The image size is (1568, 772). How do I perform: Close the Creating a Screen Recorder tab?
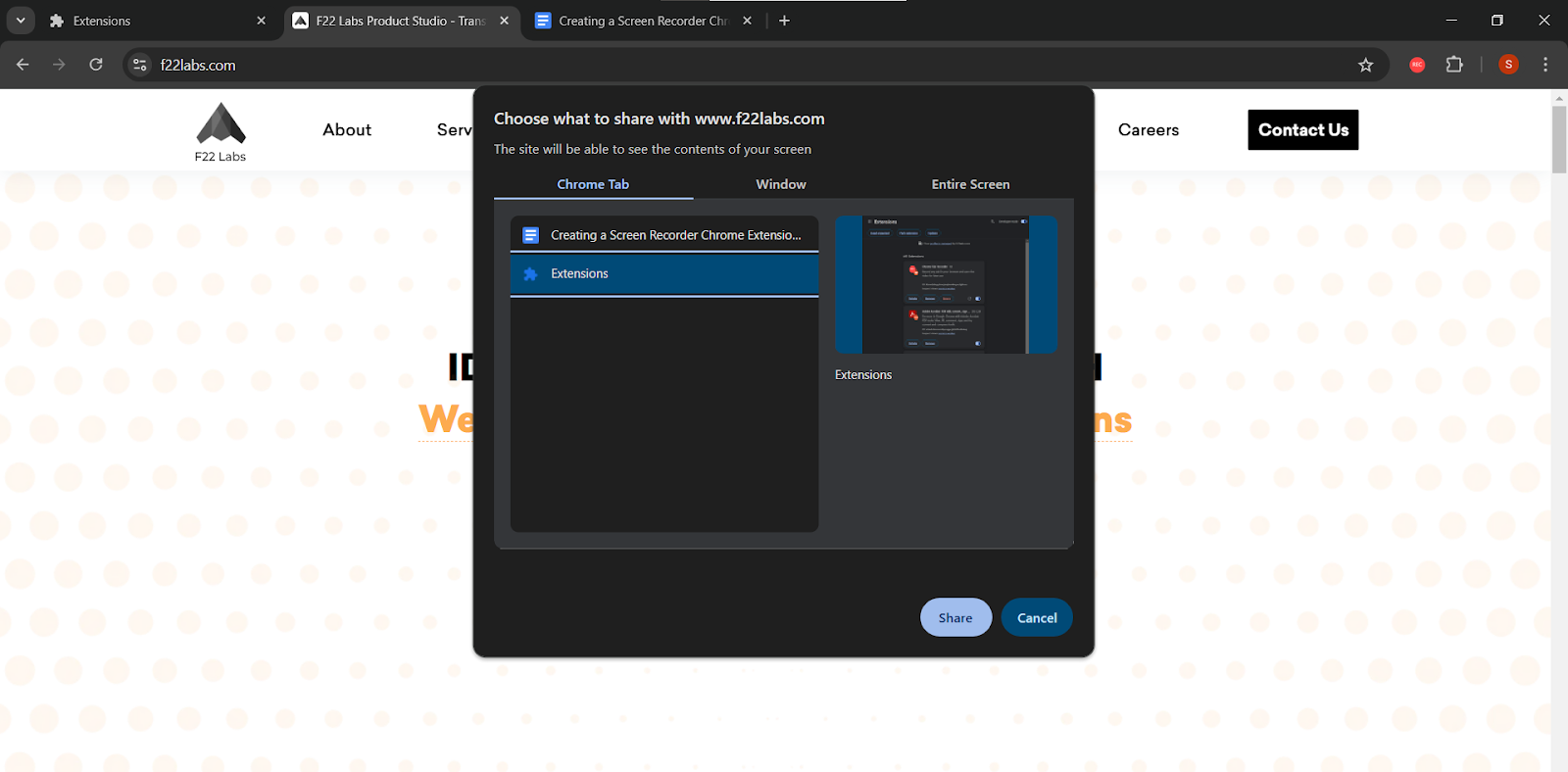(747, 21)
